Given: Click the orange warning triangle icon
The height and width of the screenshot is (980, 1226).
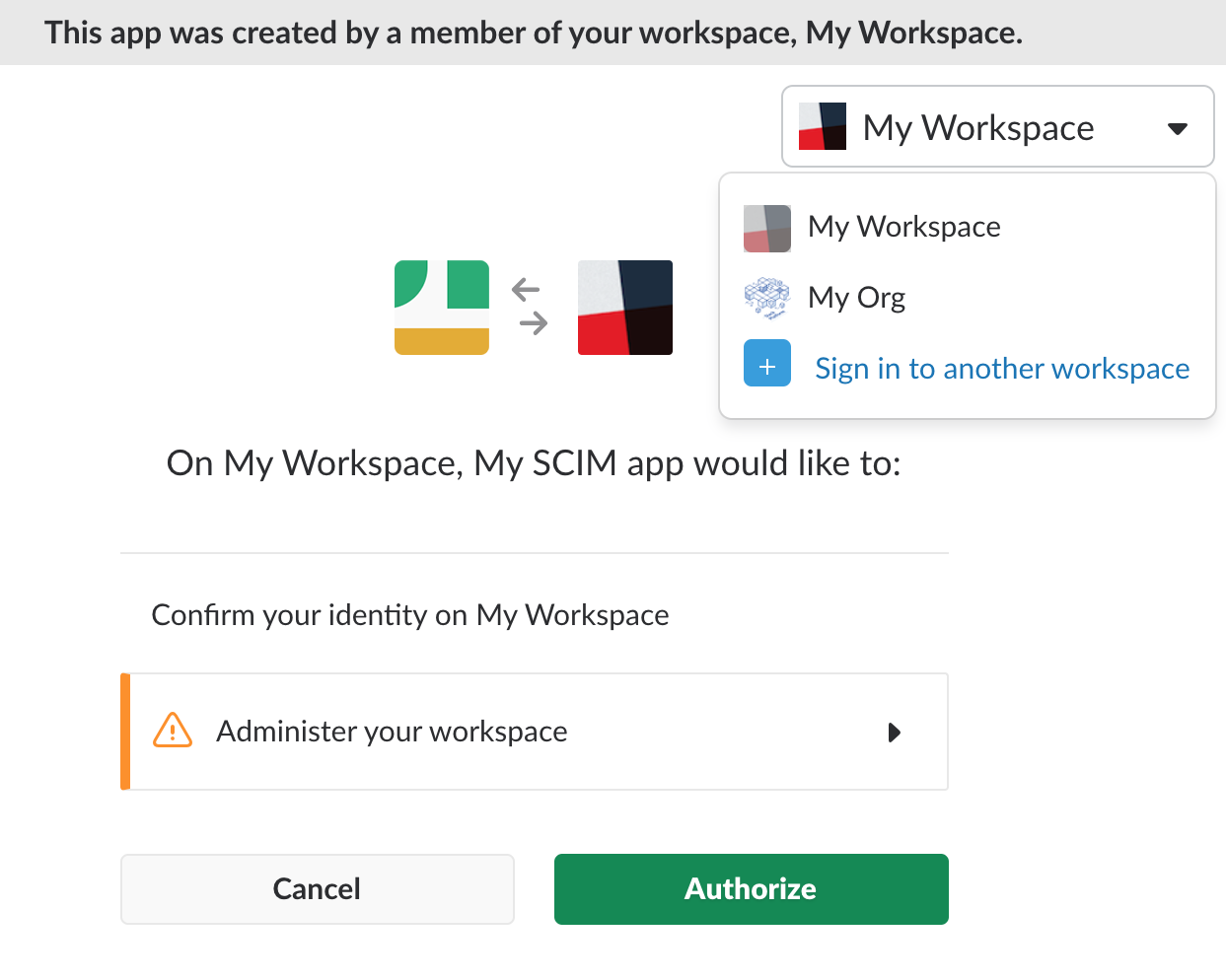Looking at the screenshot, I should click(x=173, y=731).
